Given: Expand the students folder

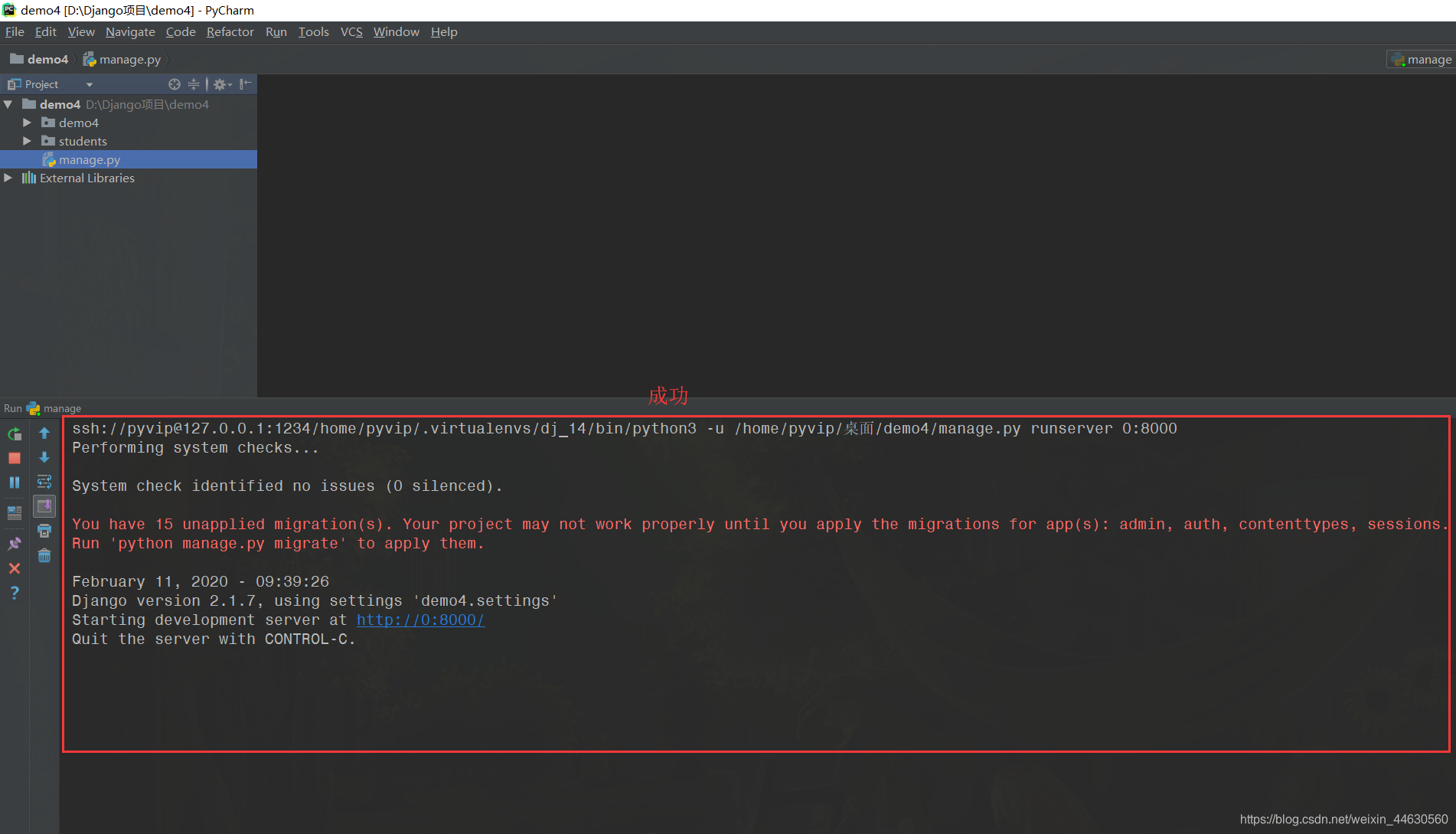Looking at the screenshot, I should [28, 141].
